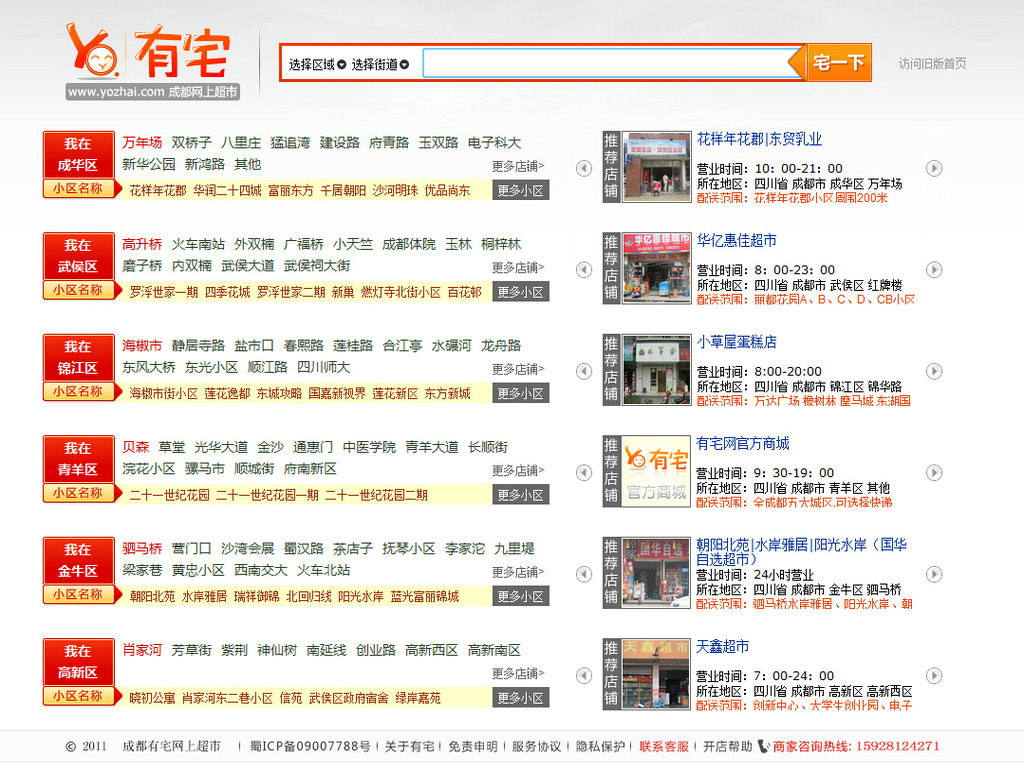Expand 更多店铺 in the 成华区 section
This screenshot has height=768, width=1024.
pos(518,166)
